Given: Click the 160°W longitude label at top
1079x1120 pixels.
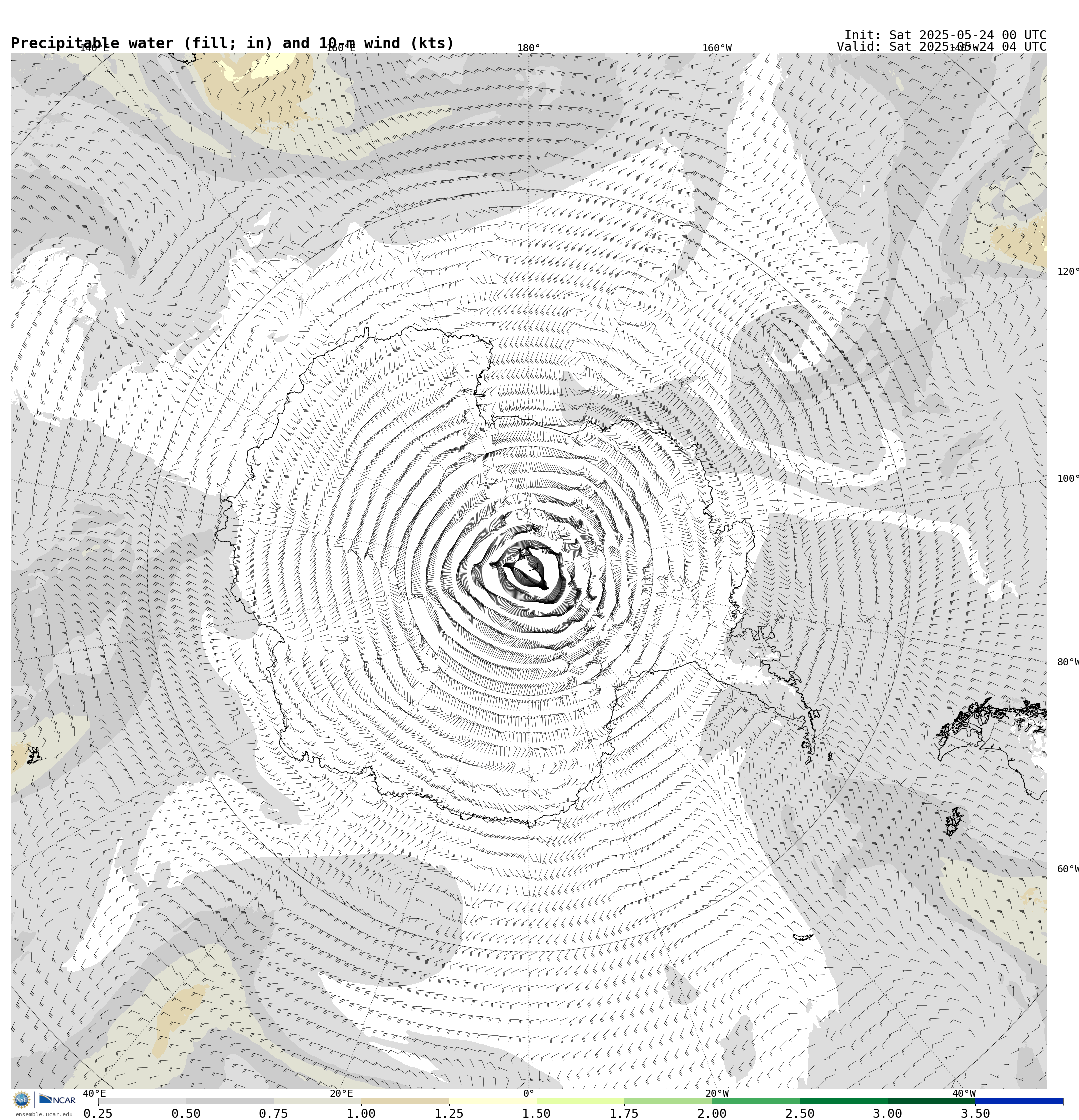Looking at the screenshot, I should (x=717, y=48).
